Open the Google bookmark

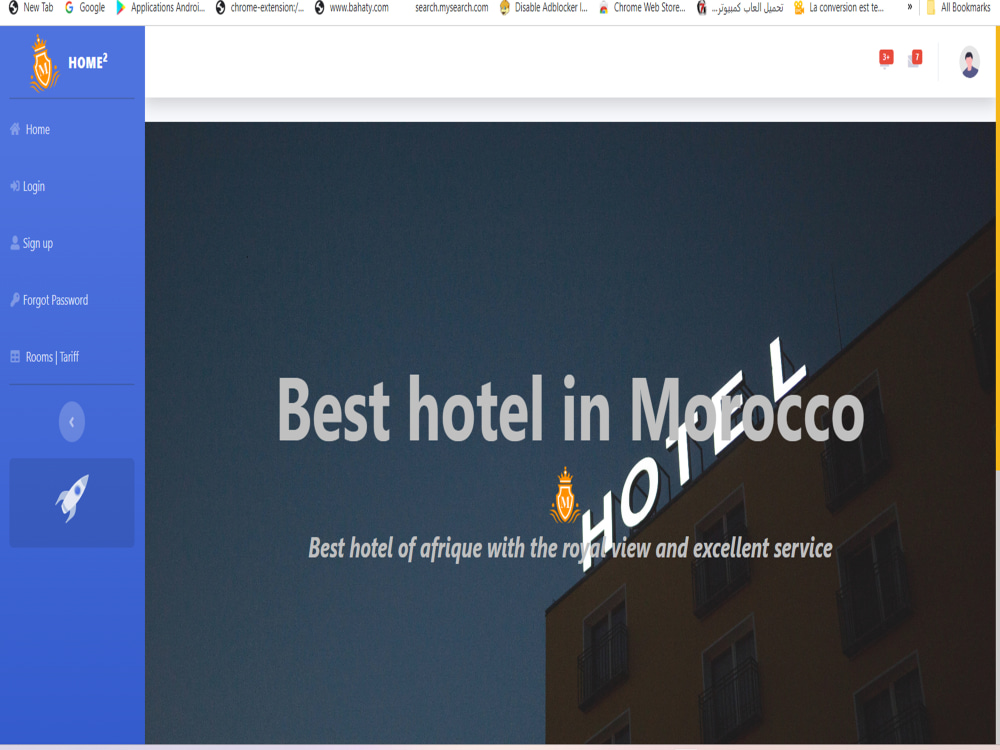[x=85, y=8]
